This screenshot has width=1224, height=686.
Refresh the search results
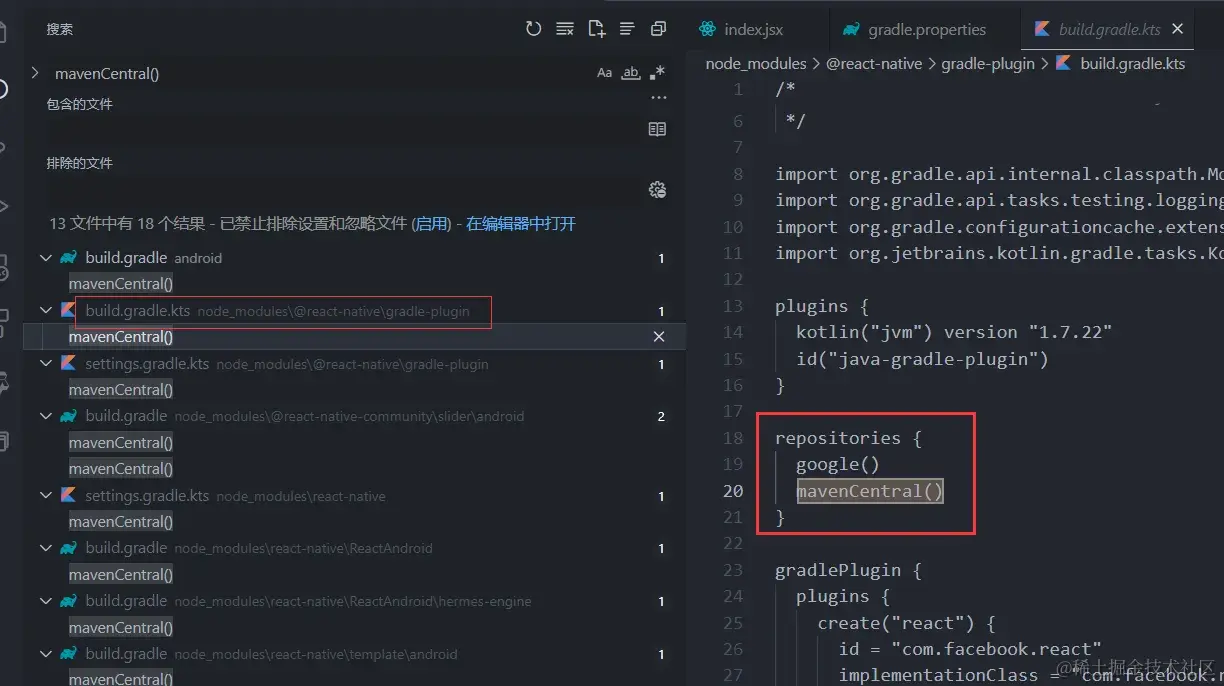click(533, 29)
